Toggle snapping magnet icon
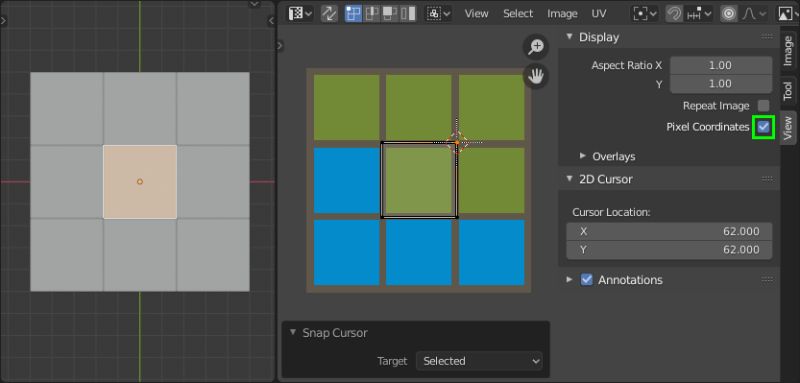Screen dimensions: 800x383 [674, 14]
